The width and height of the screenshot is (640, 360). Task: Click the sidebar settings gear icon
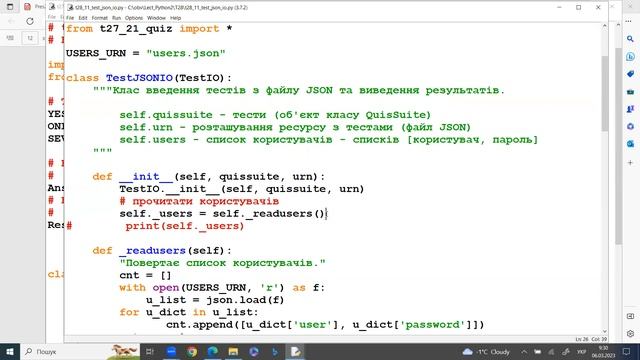(x=630, y=333)
